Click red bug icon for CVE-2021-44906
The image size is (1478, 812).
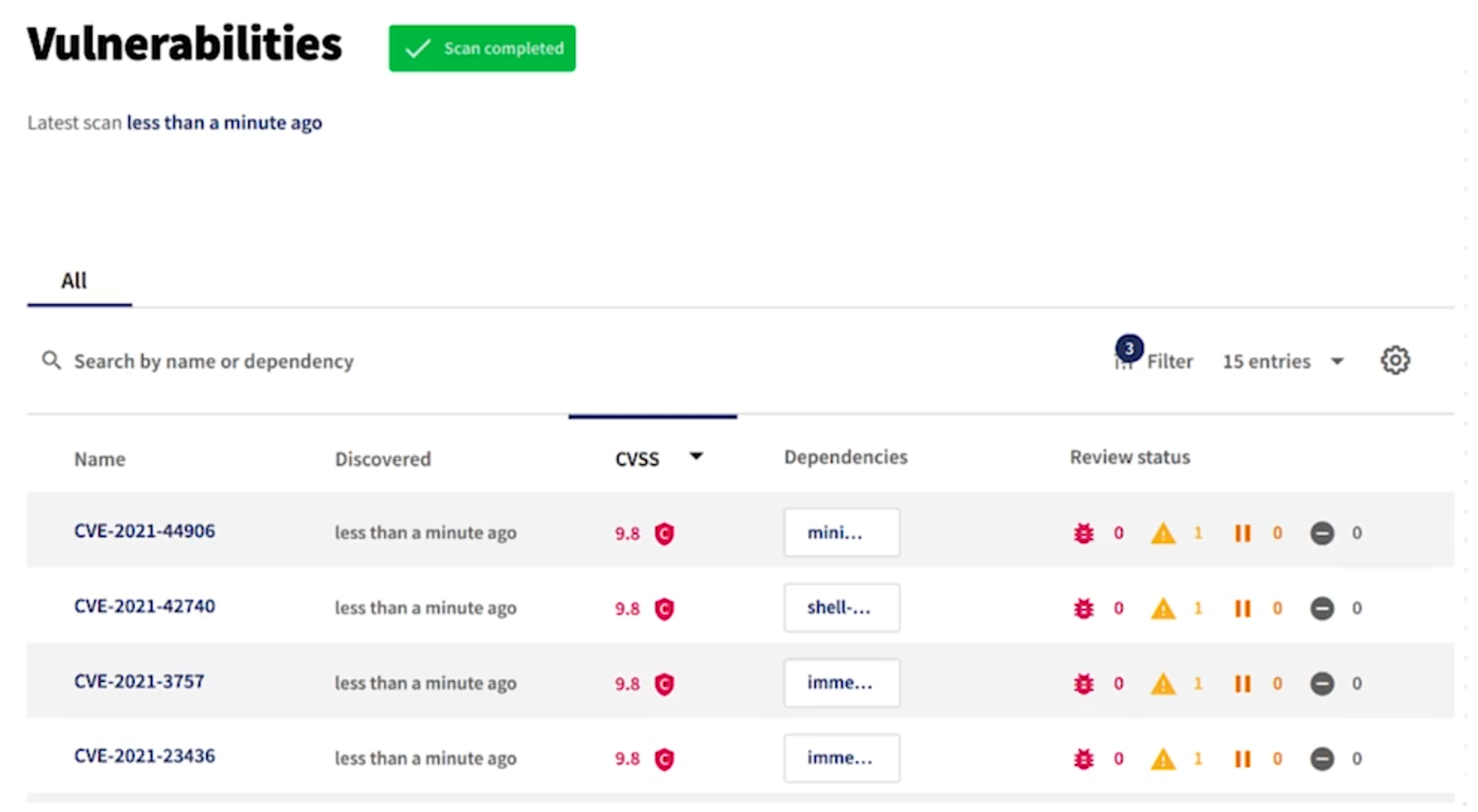coord(1083,533)
